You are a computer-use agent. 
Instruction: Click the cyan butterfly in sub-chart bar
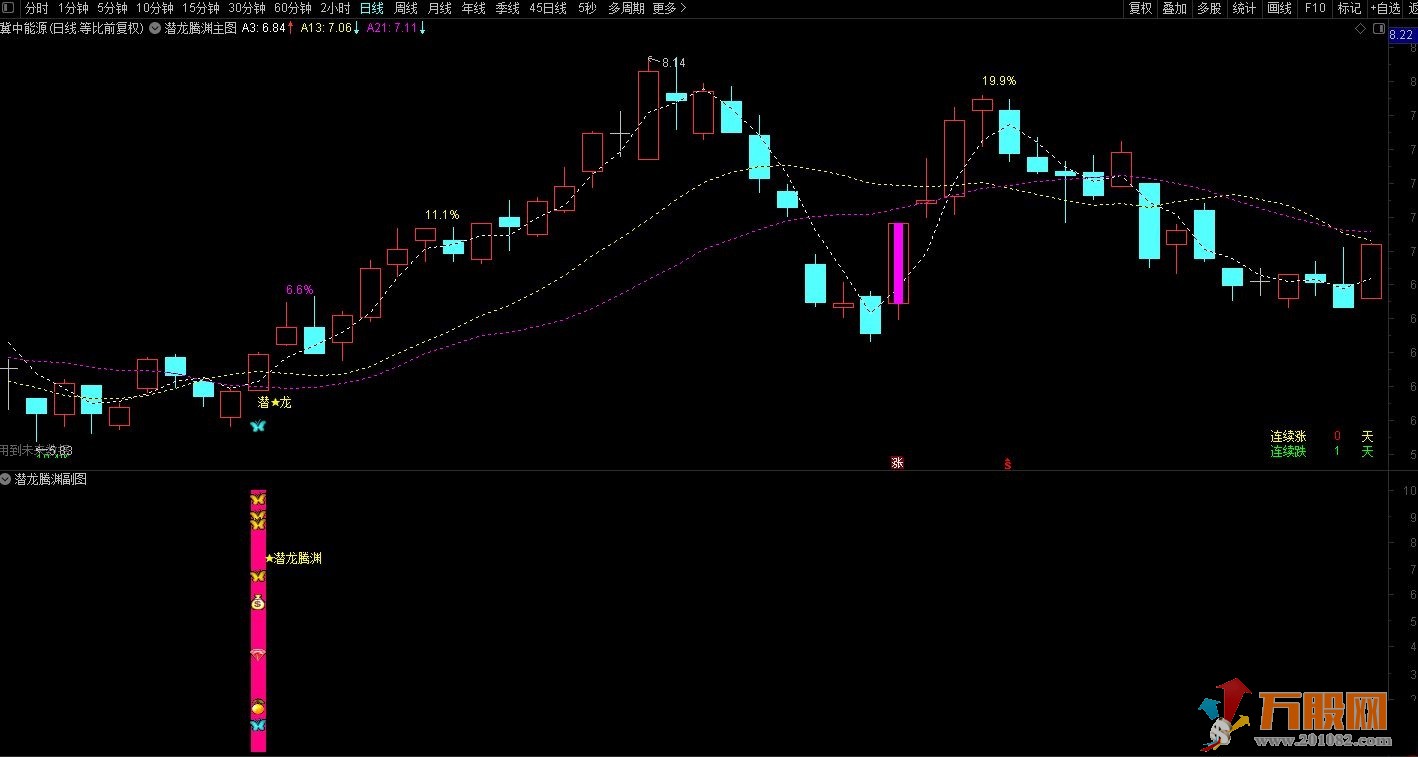pyautogui.click(x=258, y=725)
